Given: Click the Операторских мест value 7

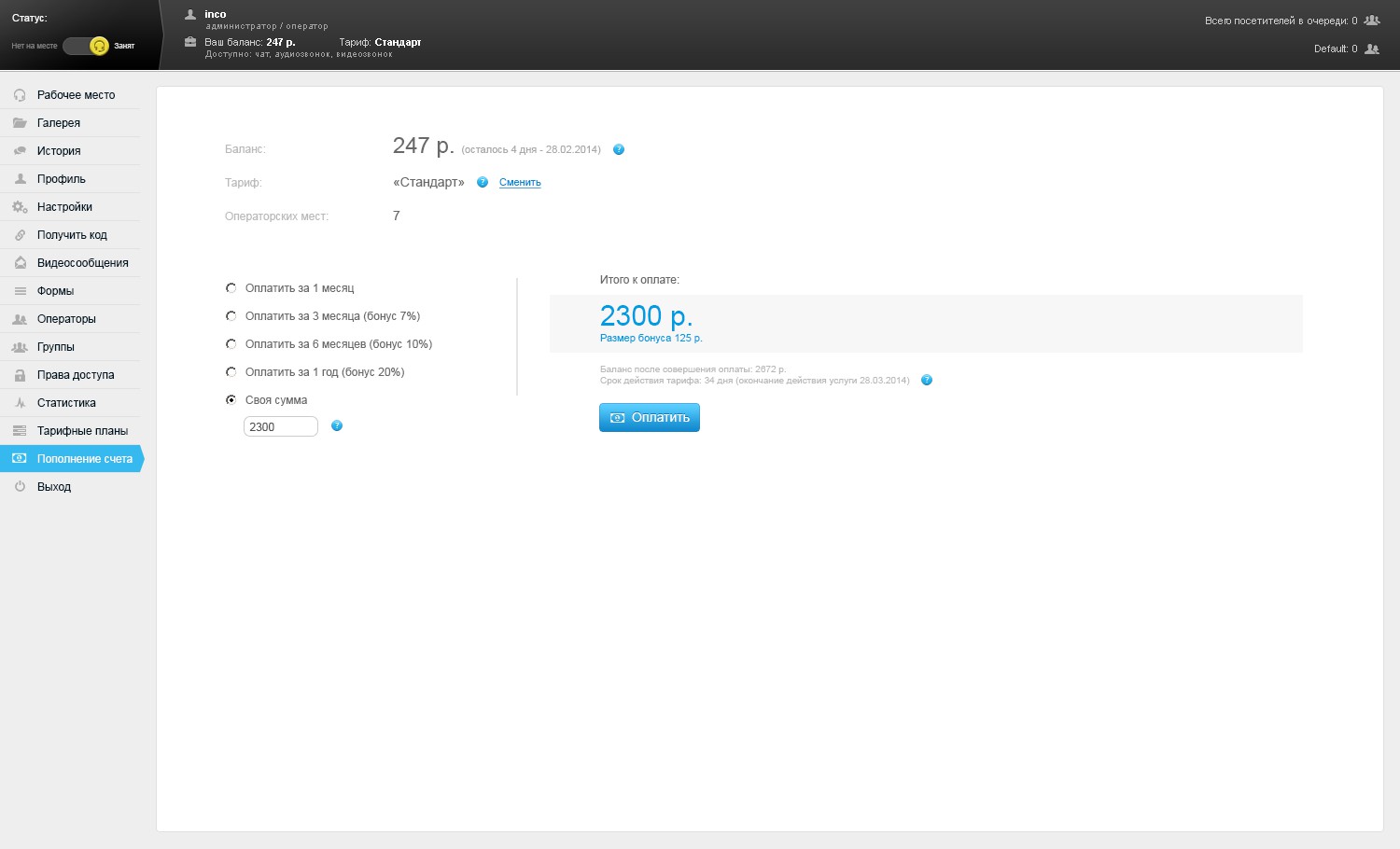Looking at the screenshot, I should click(397, 216).
